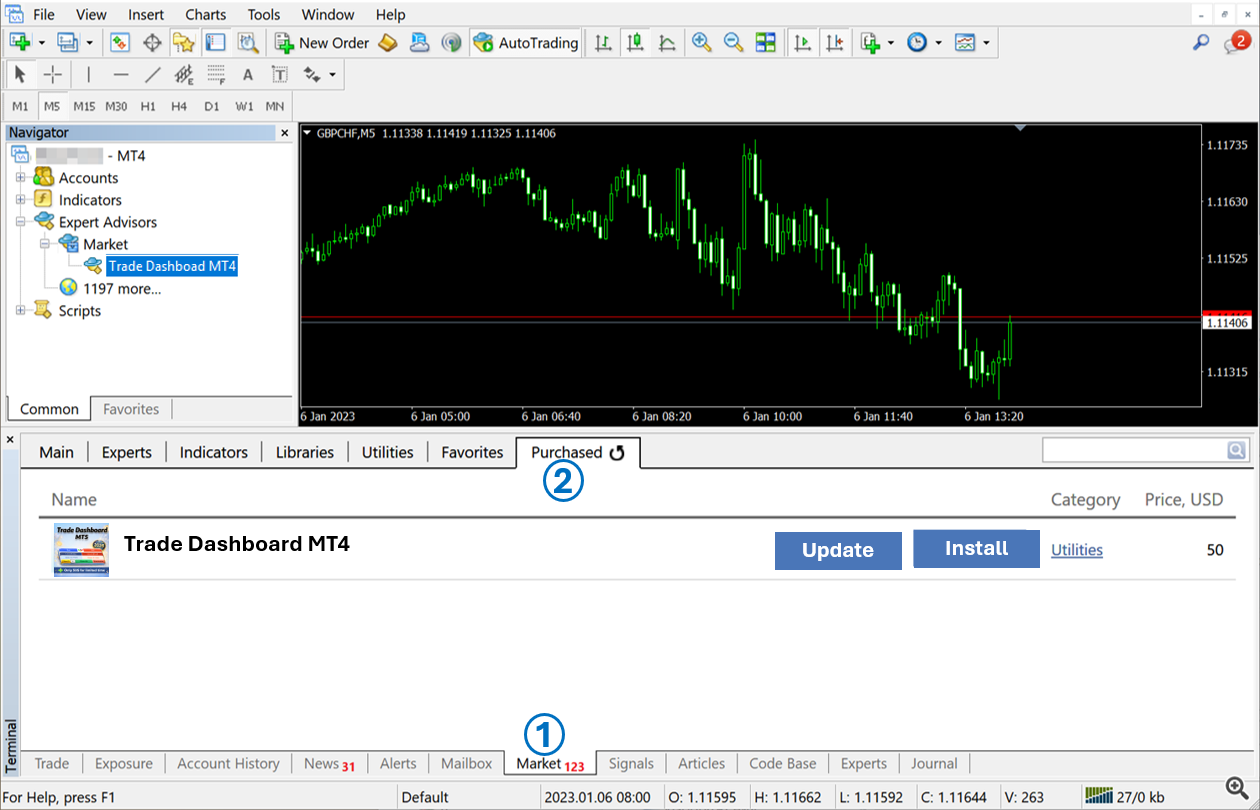Open the Charts menu
The width and height of the screenshot is (1260, 810).
pos(205,14)
